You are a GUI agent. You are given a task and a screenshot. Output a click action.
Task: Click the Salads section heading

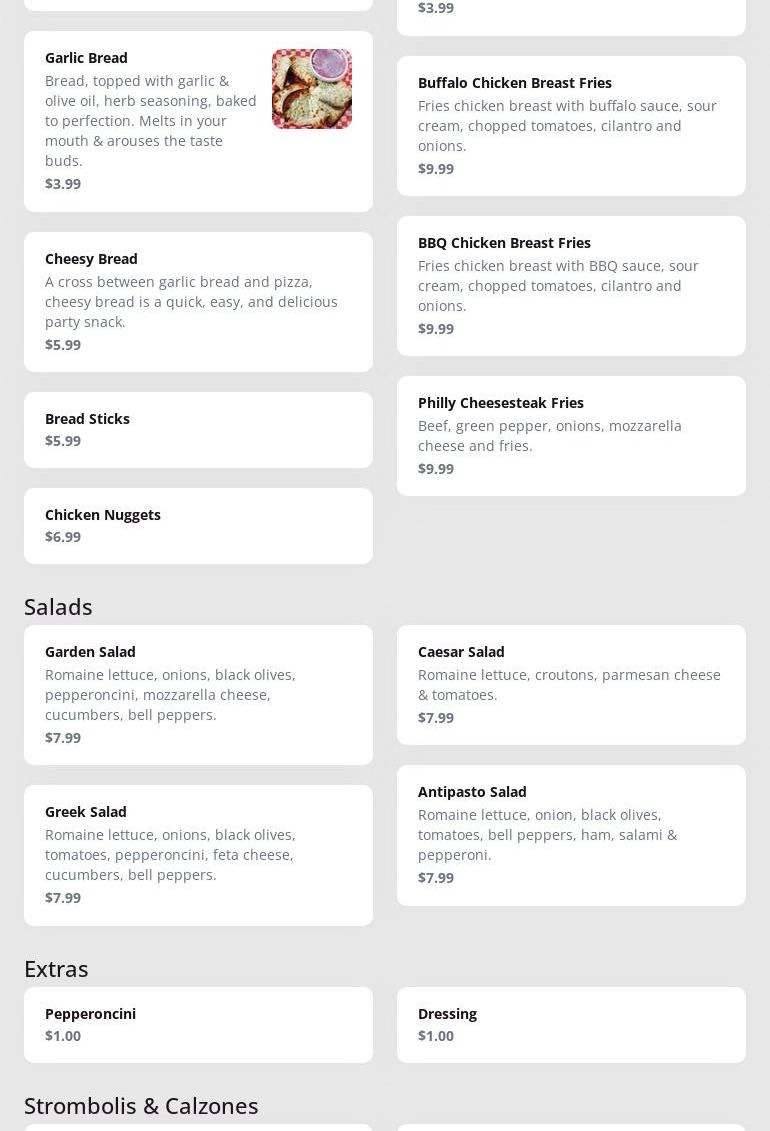point(58,607)
